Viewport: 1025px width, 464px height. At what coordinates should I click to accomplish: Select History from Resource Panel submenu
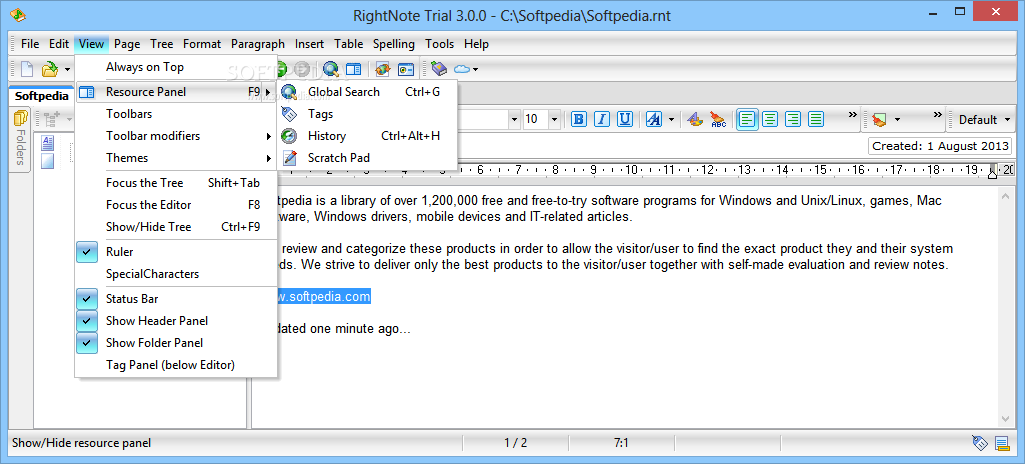click(x=367, y=136)
